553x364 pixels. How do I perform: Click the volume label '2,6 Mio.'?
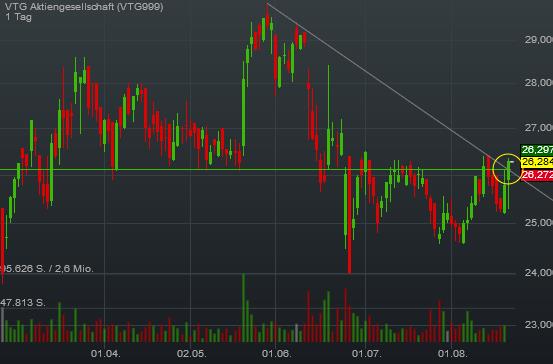point(74,269)
